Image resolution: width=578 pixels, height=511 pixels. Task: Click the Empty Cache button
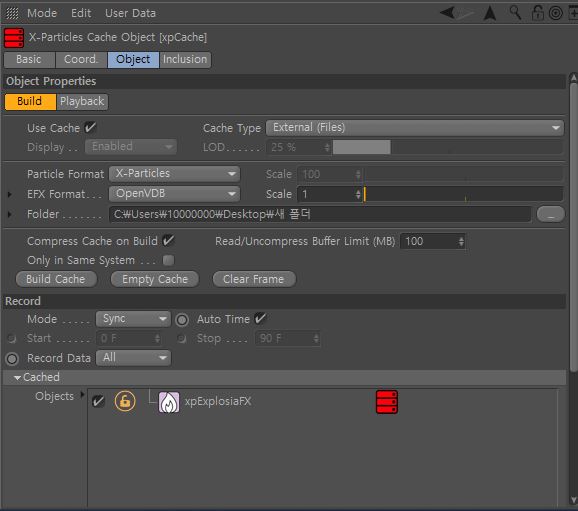155,279
